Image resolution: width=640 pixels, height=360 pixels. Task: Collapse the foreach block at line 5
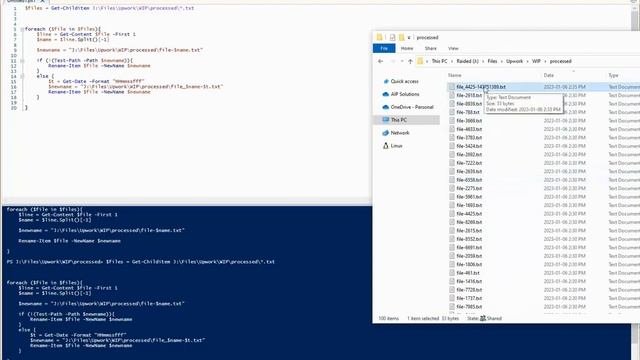22,29
